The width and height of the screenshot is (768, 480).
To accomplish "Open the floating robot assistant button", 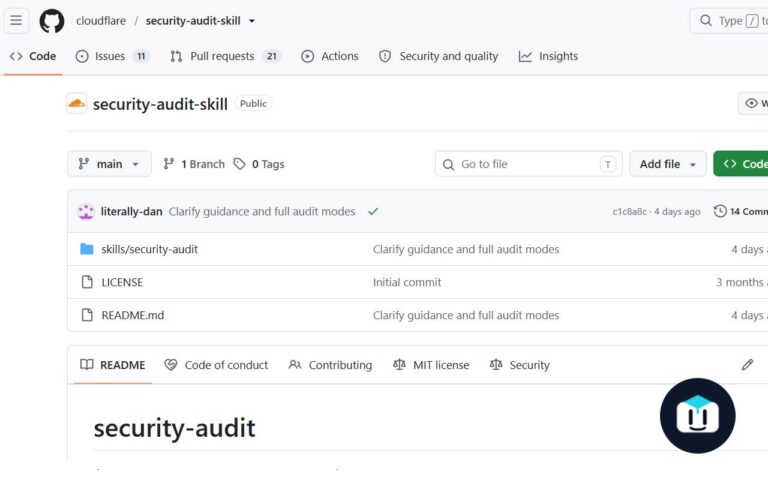I will click(x=697, y=416).
